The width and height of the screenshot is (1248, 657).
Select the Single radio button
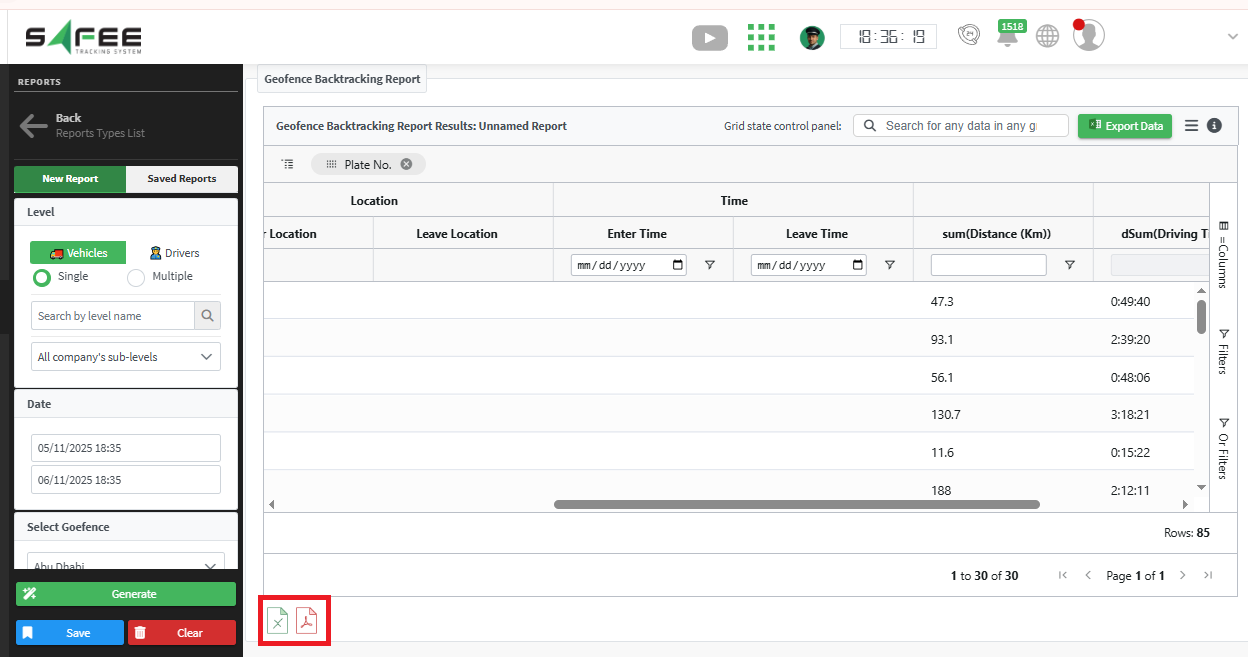click(x=42, y=277)
